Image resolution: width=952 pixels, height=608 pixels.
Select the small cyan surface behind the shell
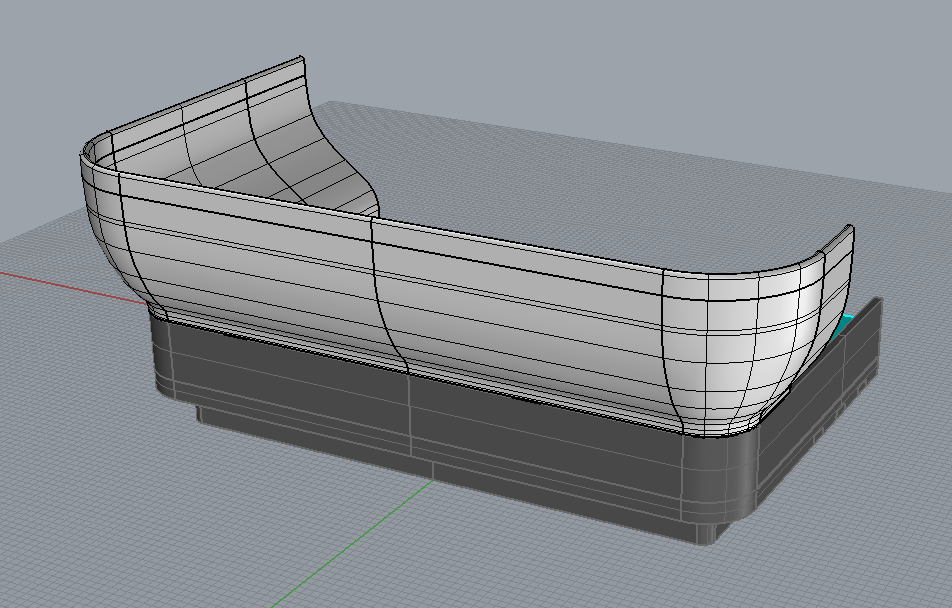(x=846, y=323)
